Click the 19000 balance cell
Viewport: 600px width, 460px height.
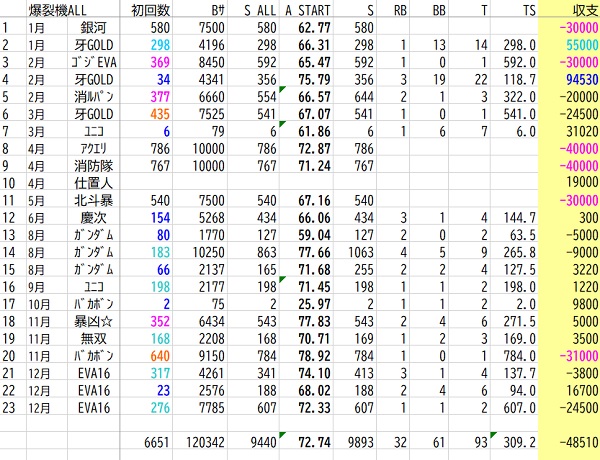tap(582, 183)
